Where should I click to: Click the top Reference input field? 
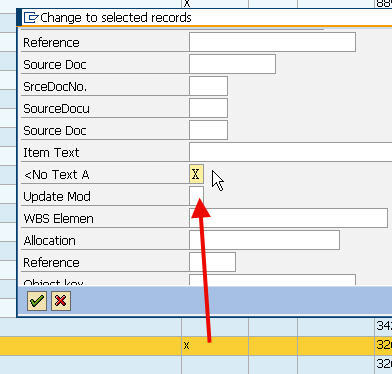pyautogui.click(x=272, y=42)
